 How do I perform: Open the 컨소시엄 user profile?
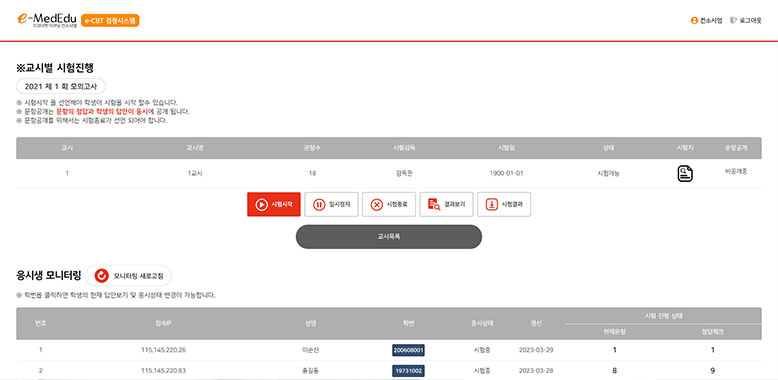pyautogui.click(x=707, y=21)
